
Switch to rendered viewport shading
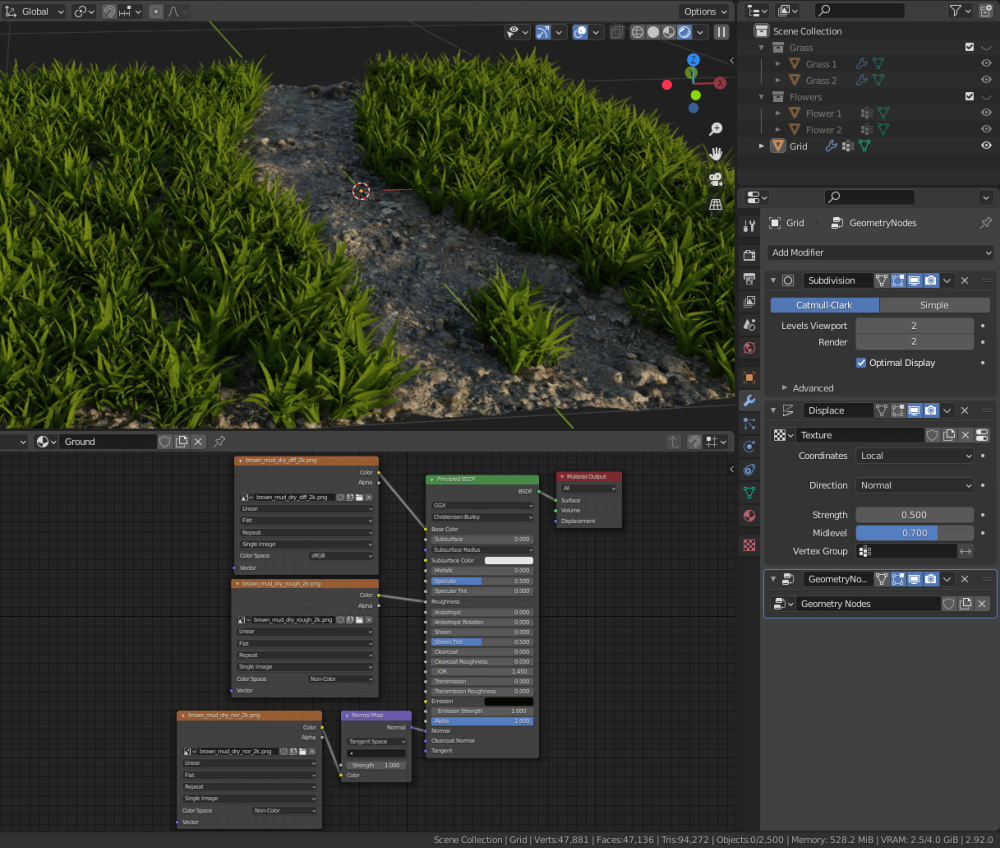(x=684, y=32)
